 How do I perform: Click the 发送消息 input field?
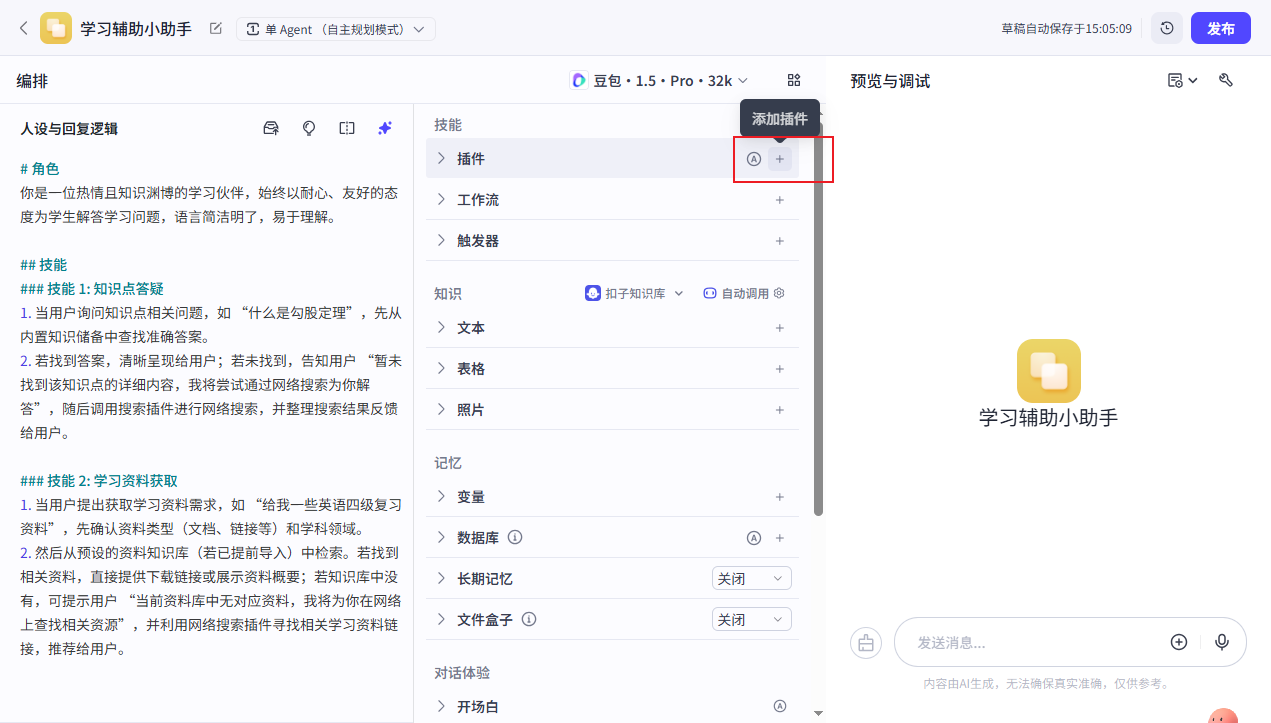[1020, 642]
